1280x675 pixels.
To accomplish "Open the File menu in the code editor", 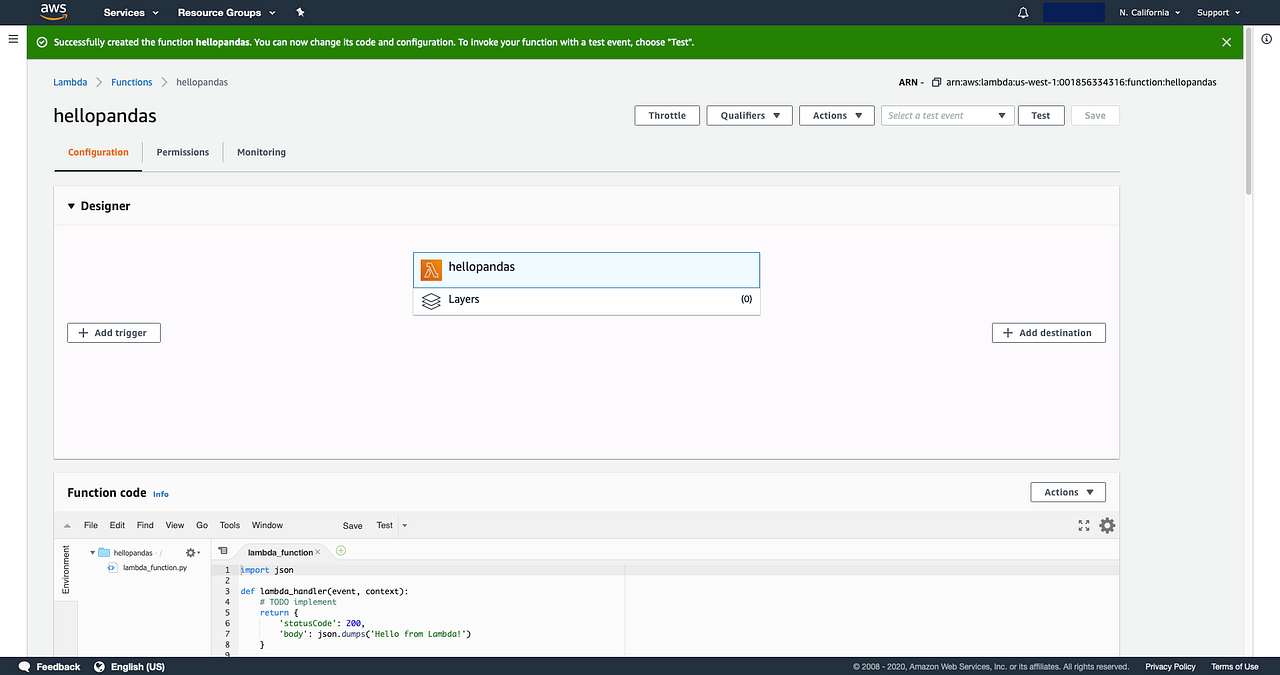I will tap(90, 525).
